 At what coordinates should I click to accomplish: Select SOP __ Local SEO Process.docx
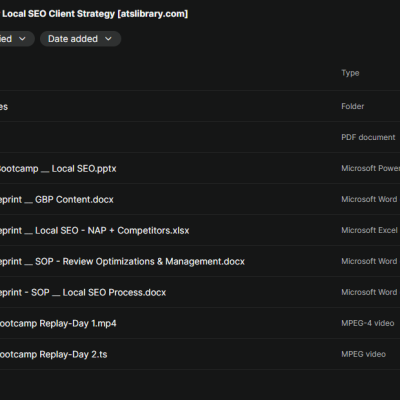pos(83,293)
